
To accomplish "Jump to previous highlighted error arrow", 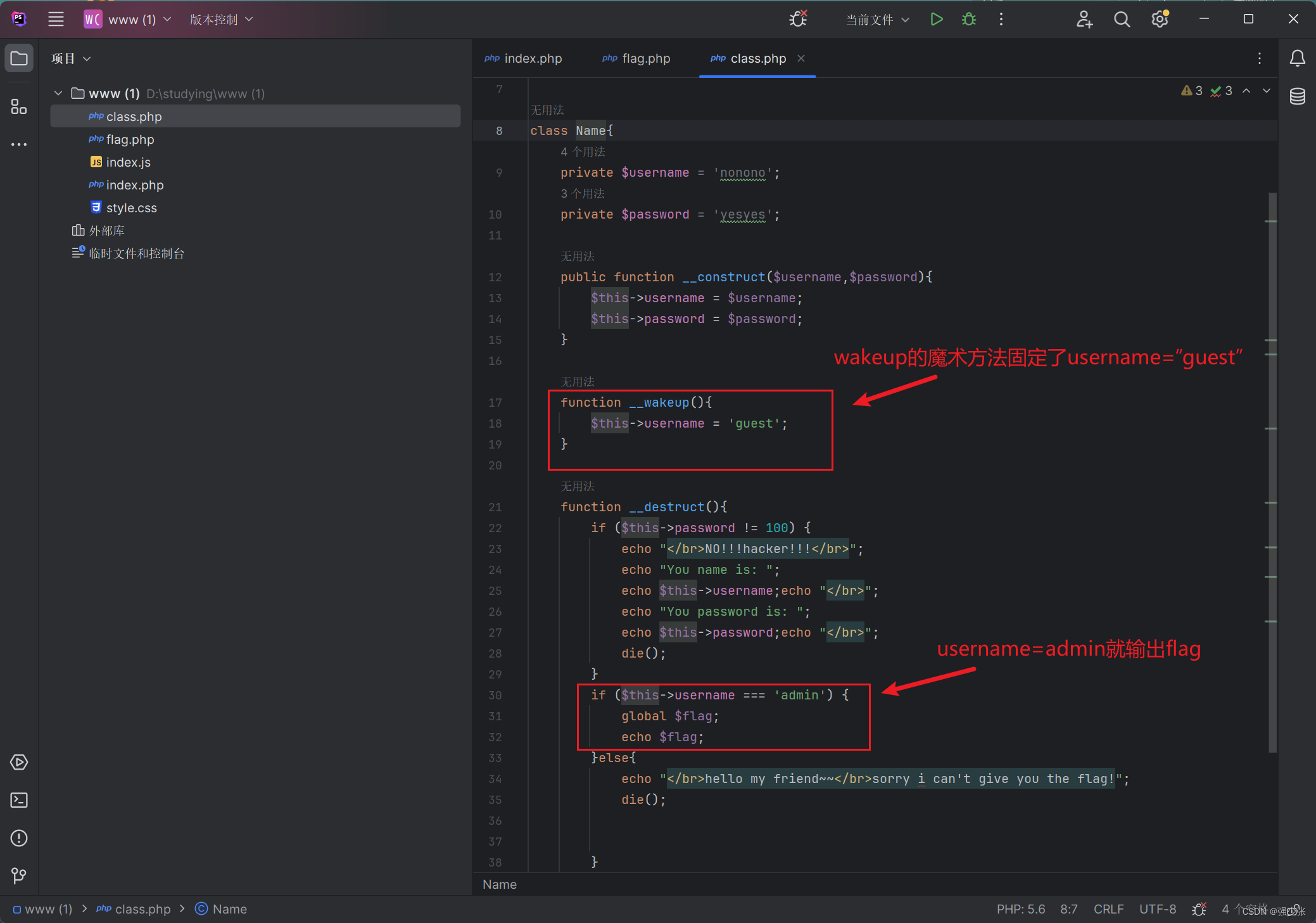I will tap(1246, 91).
